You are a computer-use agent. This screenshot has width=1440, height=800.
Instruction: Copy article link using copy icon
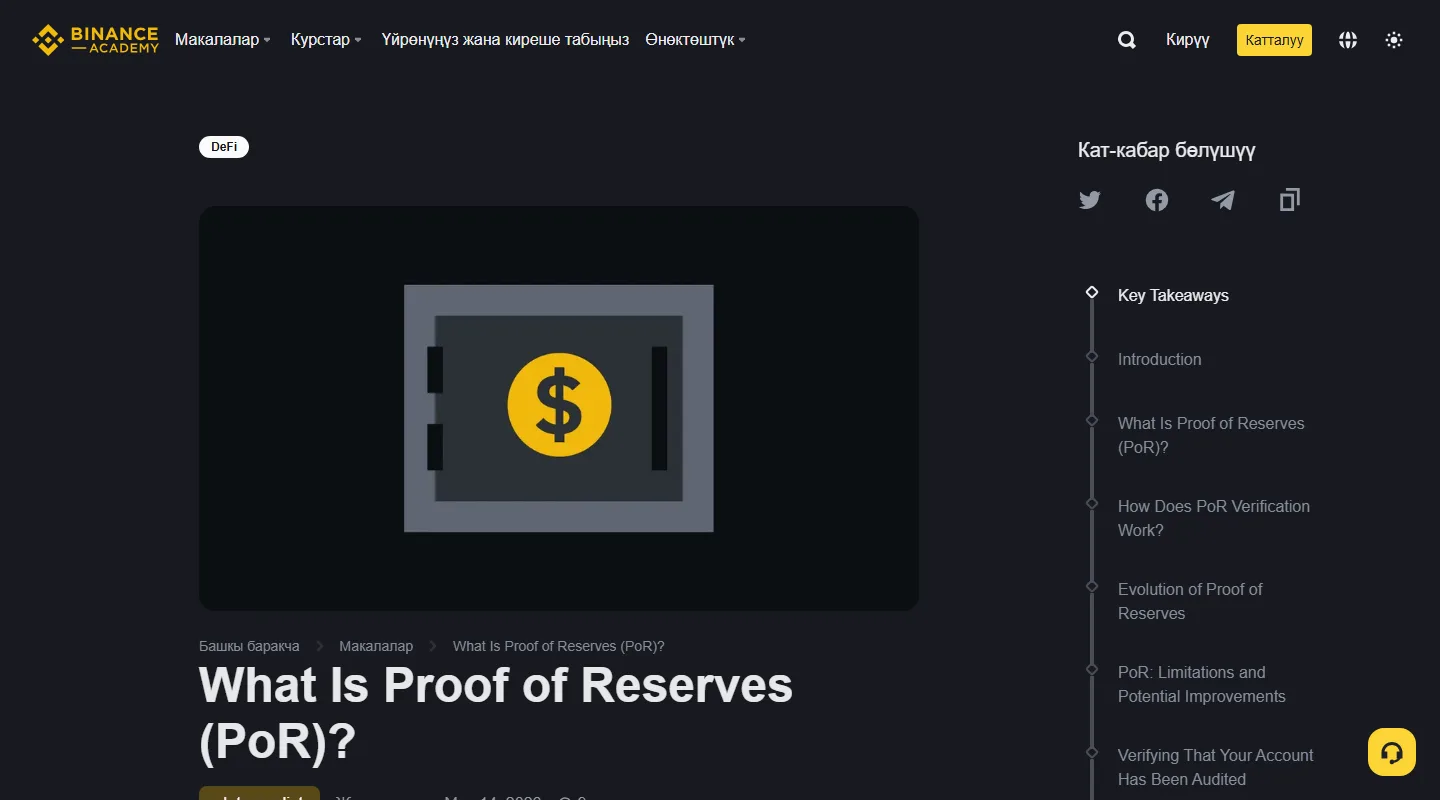pos(1290,200)
